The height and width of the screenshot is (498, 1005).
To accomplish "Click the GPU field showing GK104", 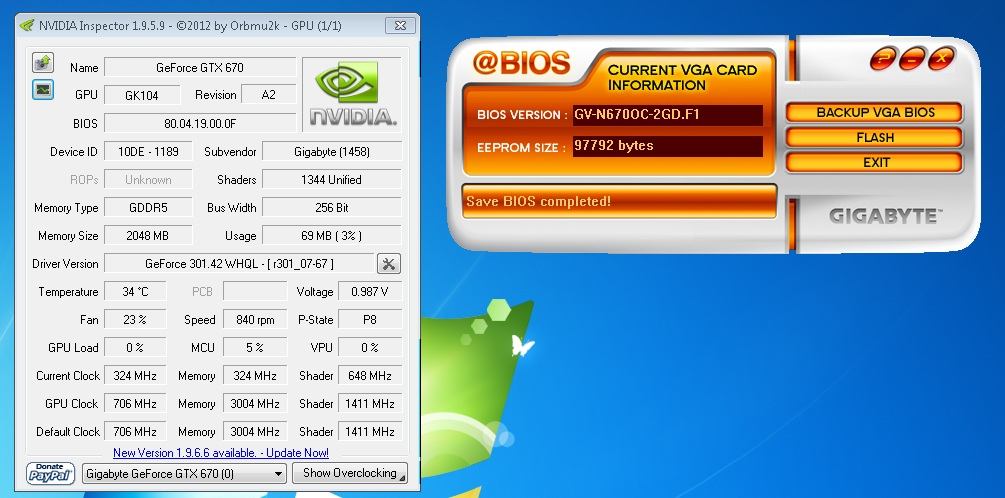I will (x=142, y=95).
